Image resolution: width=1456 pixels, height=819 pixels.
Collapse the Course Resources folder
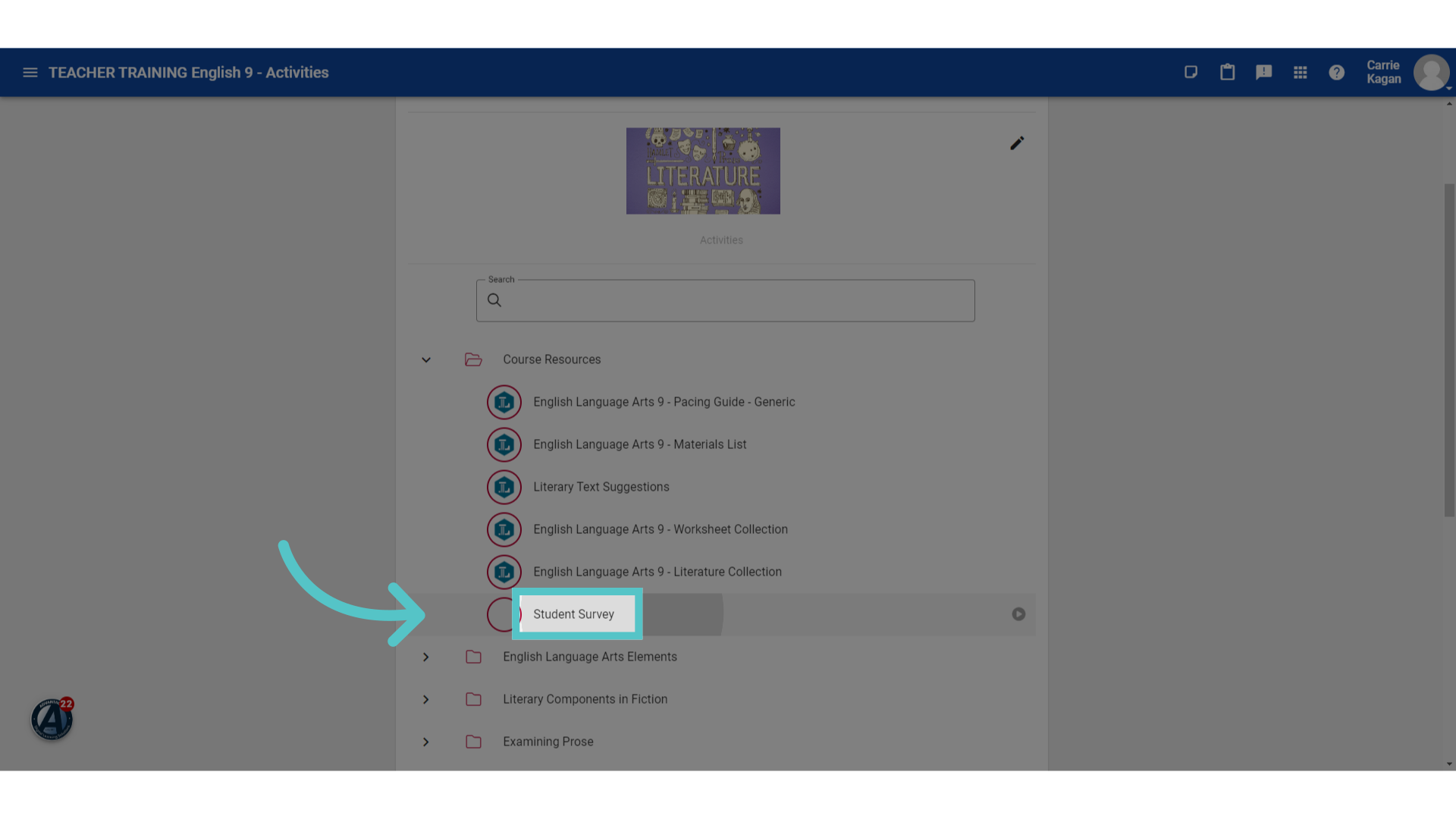(x=426, y=360)
